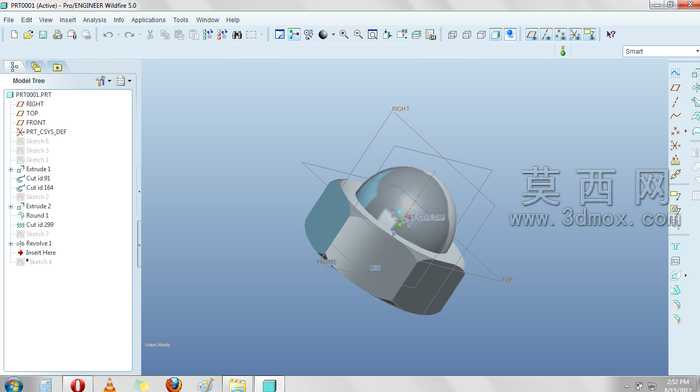Viewport: 700px width, 392px height.
Task: Open the Analysis menu
Action: coord(95,20)
